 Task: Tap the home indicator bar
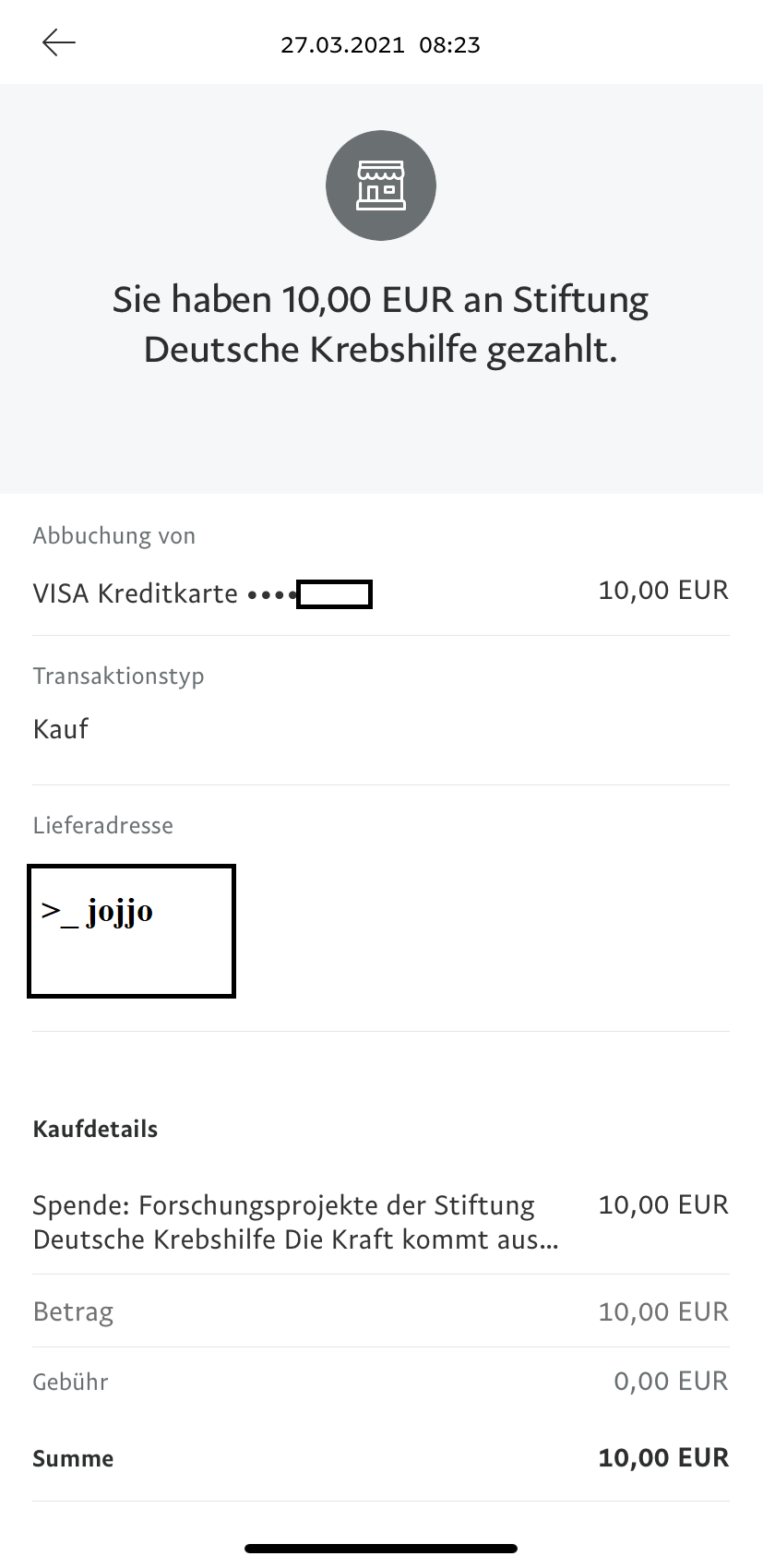tap(380, 1549)
